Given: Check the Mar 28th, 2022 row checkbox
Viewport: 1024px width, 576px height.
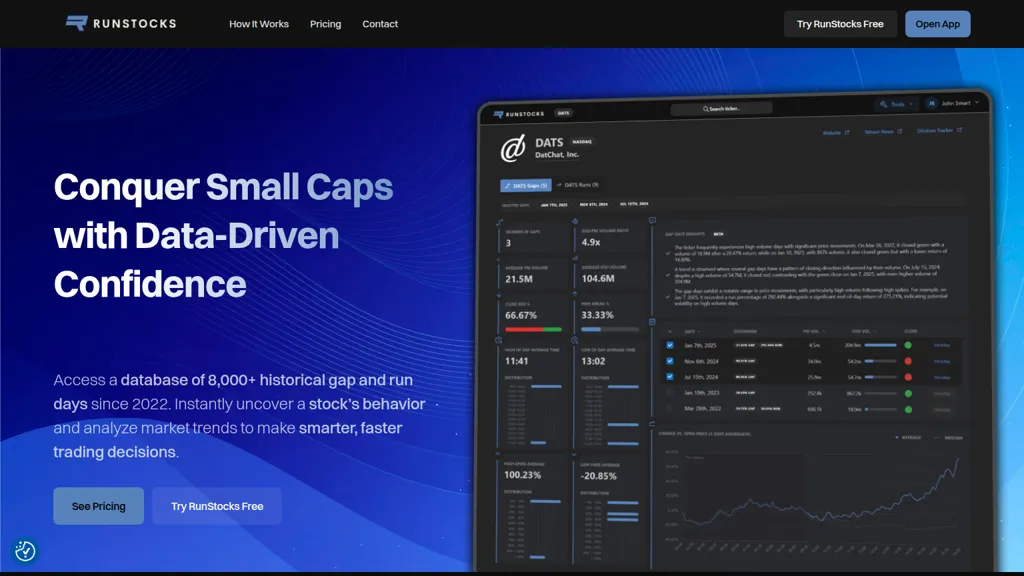Looking at the screenshot, I should [670, 409].
